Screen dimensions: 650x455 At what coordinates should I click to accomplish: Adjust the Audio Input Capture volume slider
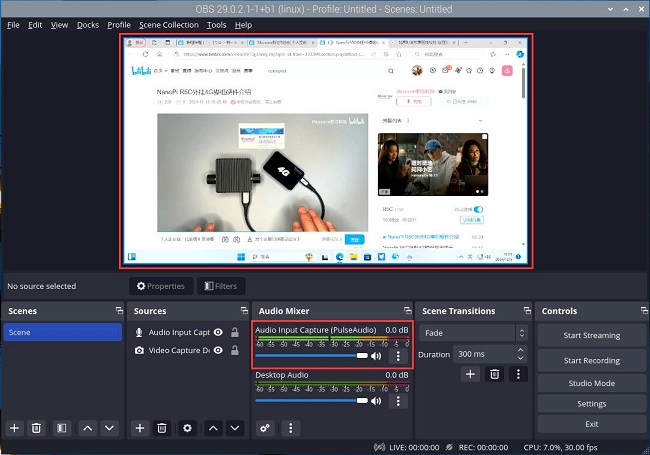tap(311, 356)
